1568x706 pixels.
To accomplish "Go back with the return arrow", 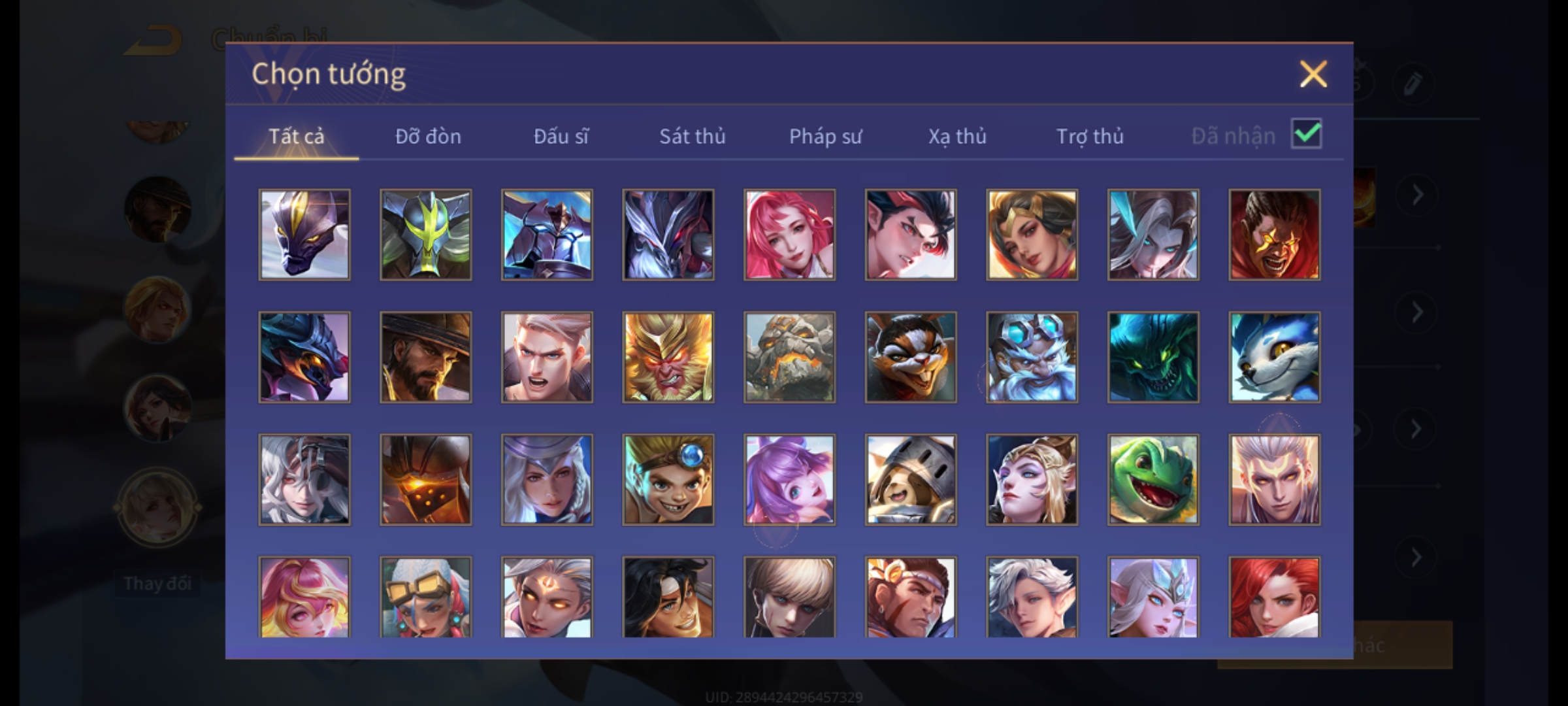I will pos(154,41).
